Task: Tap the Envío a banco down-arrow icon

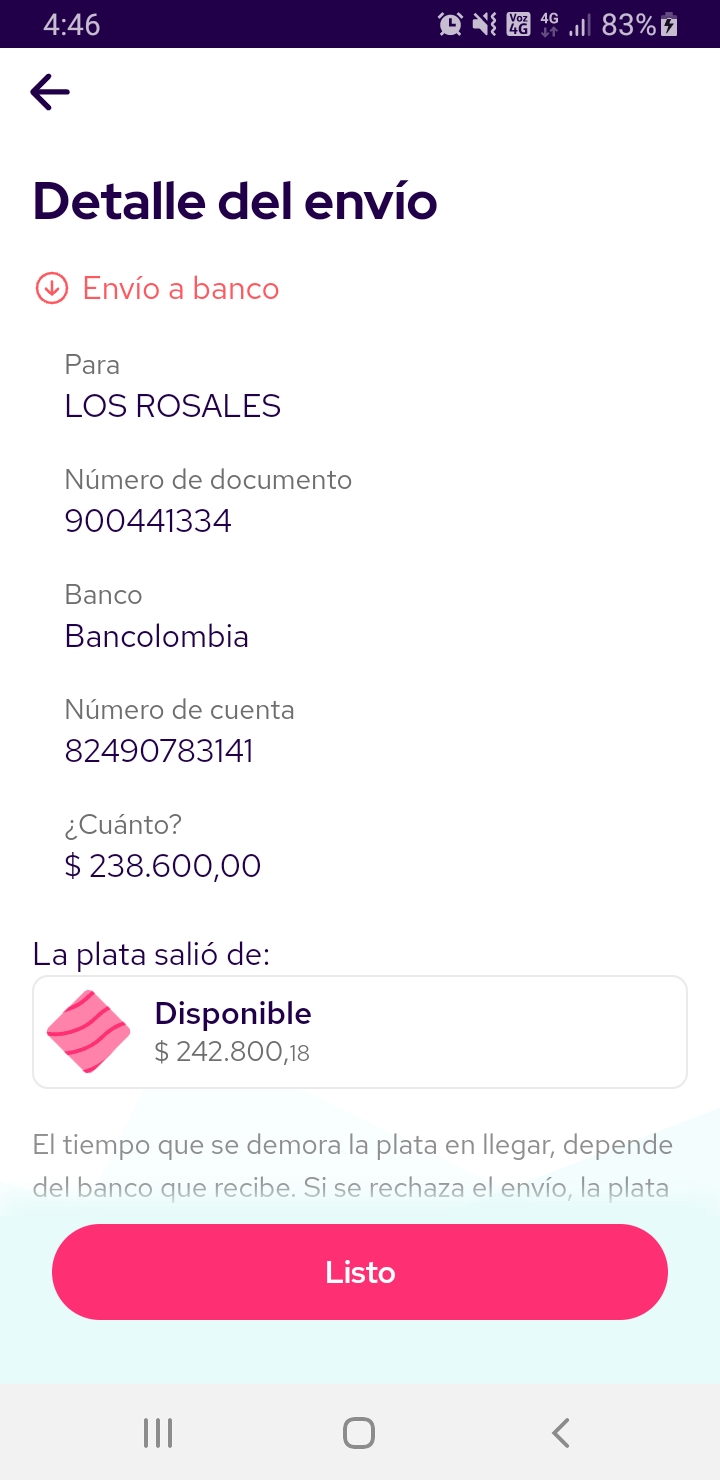Action: [51, 288]
